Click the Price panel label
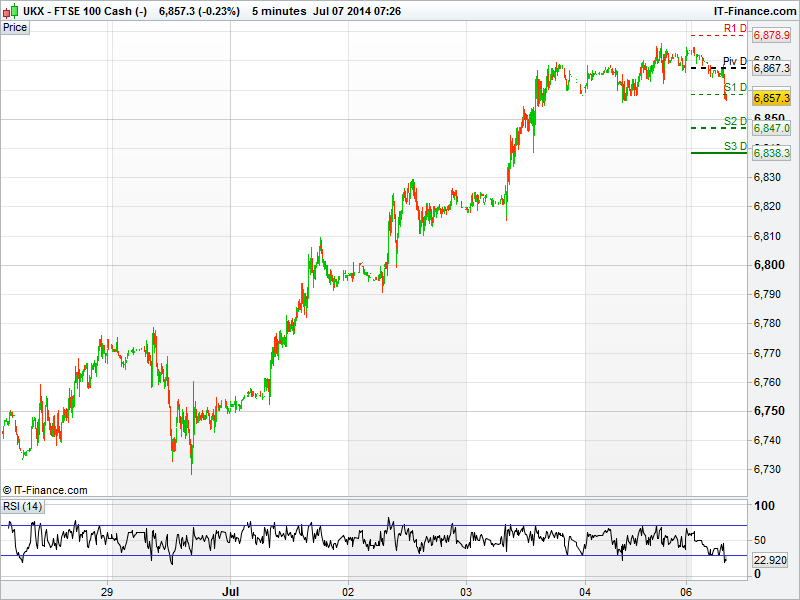Screen dimensions: 800x600 point(15,27)
